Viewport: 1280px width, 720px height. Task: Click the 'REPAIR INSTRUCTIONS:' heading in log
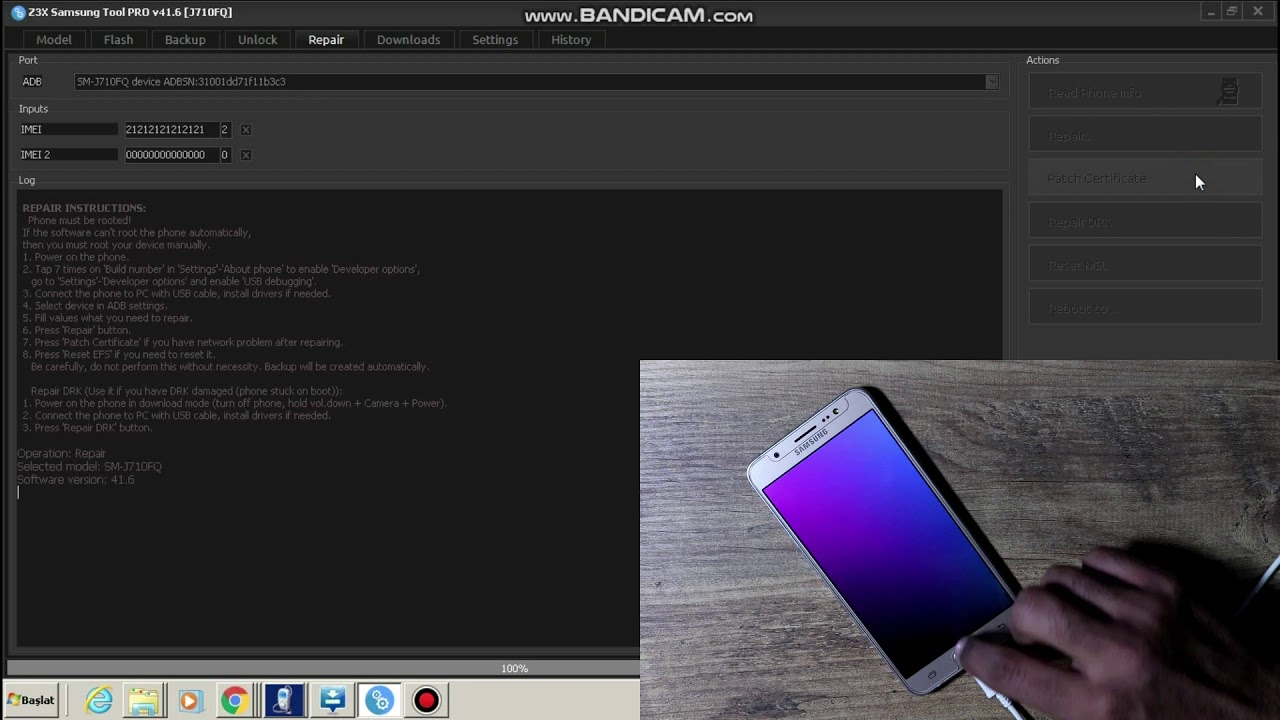pos(84,208)
